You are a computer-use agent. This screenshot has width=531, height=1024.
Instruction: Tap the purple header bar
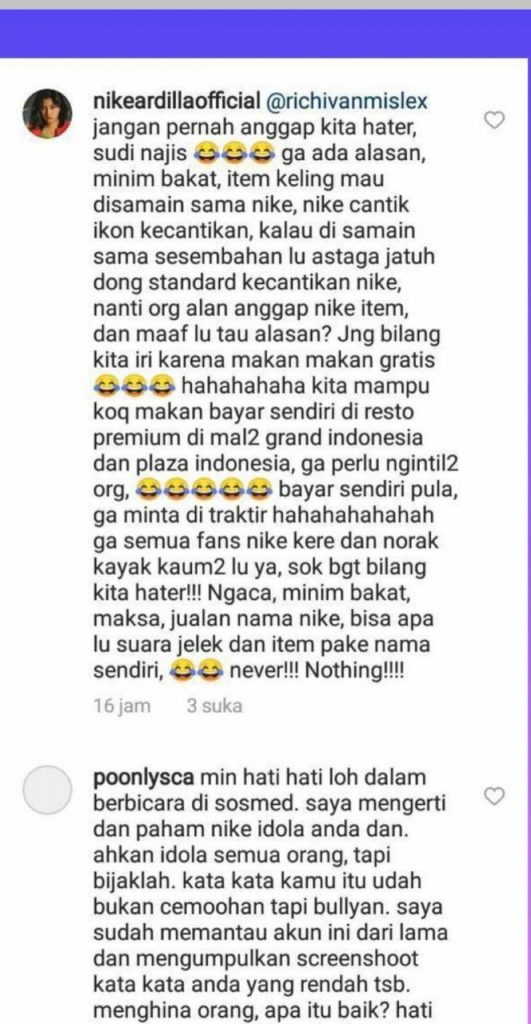pos(265,34)
